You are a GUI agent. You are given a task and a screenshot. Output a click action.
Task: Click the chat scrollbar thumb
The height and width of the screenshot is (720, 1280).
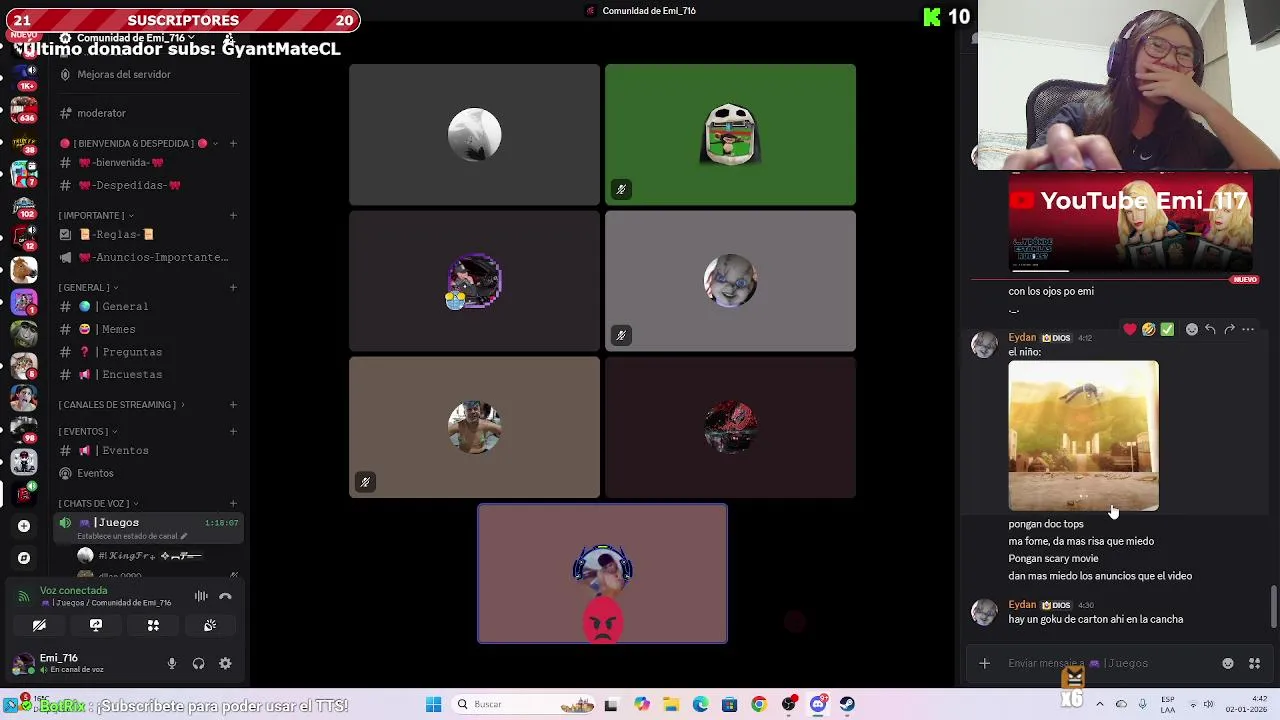(x=1273, y=607)
